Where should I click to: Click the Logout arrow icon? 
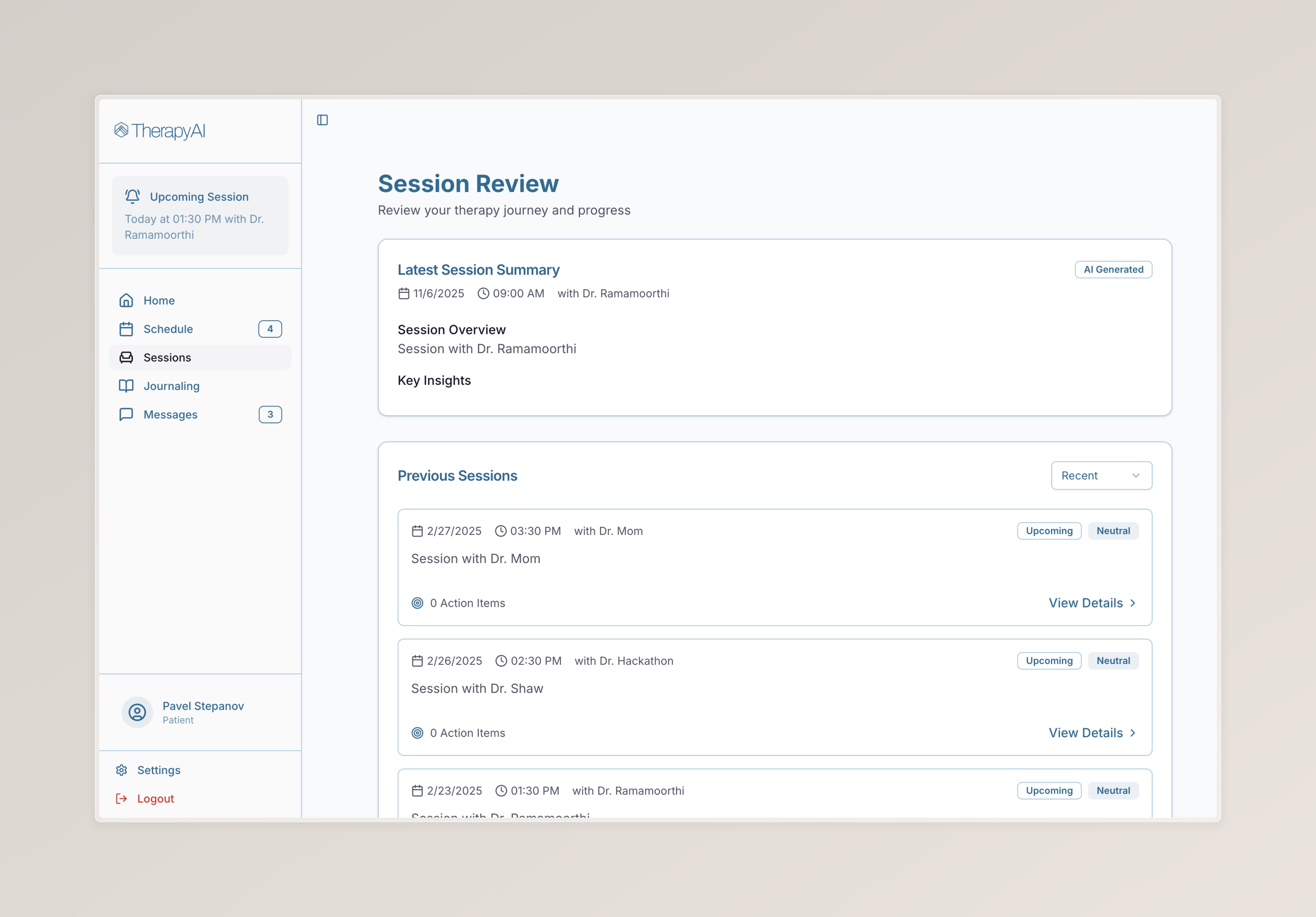pos(122,799)
